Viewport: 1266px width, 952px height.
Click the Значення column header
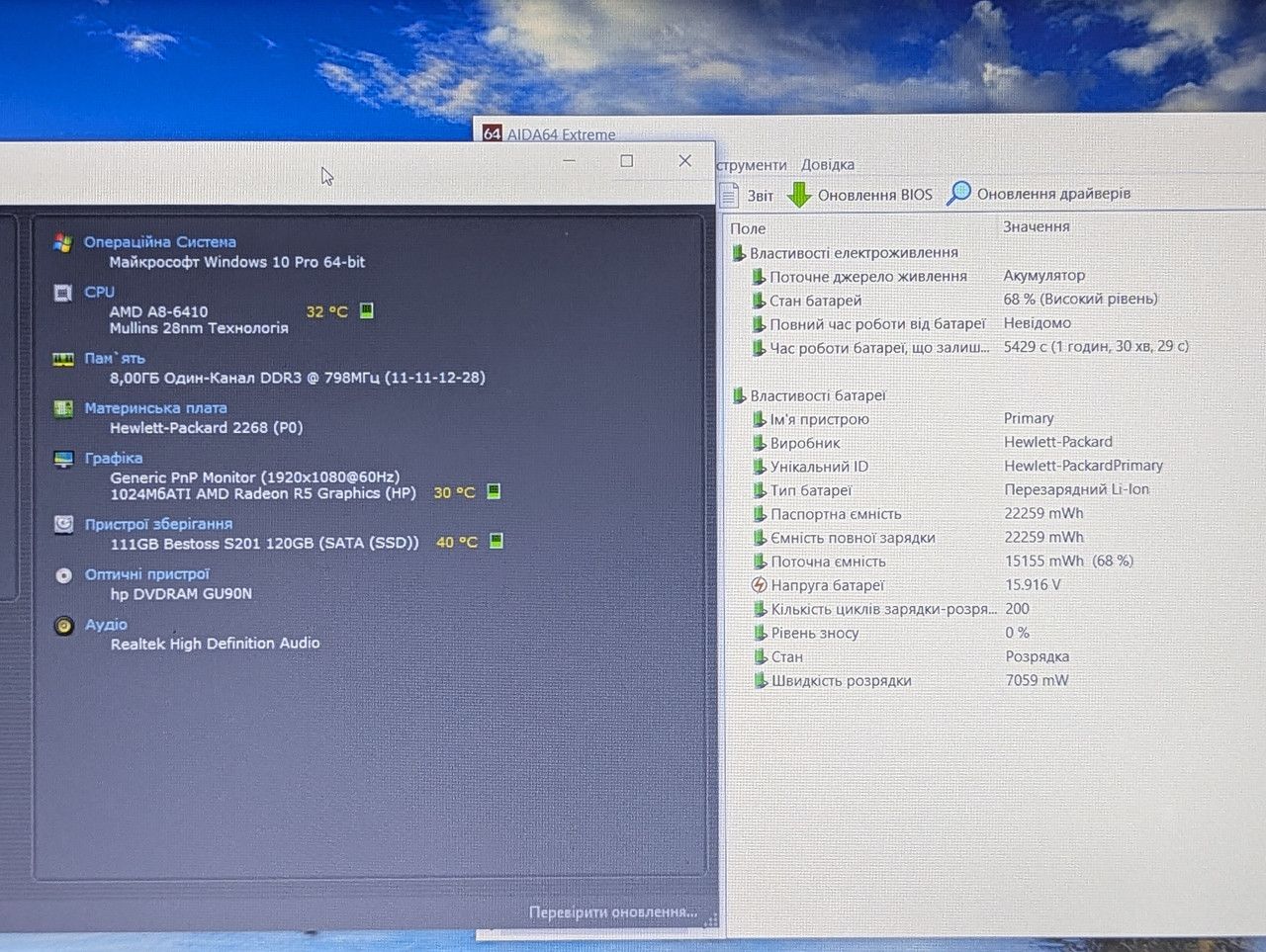[x=1037, y=226]
